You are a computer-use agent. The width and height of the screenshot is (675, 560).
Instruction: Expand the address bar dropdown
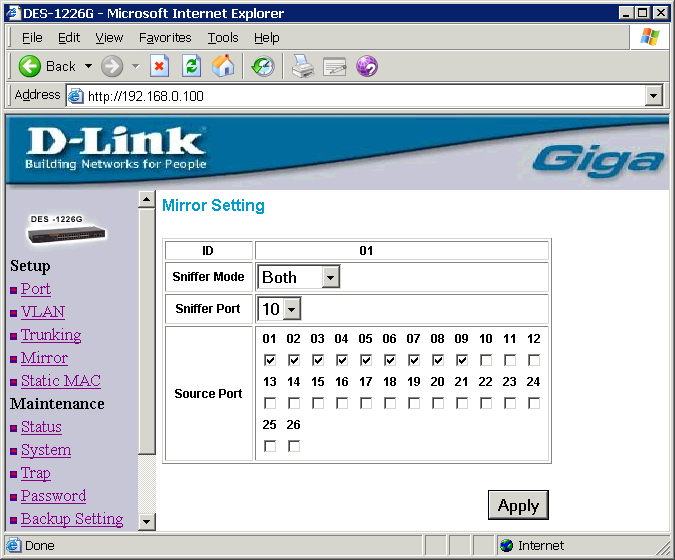(x=653, y=96)
